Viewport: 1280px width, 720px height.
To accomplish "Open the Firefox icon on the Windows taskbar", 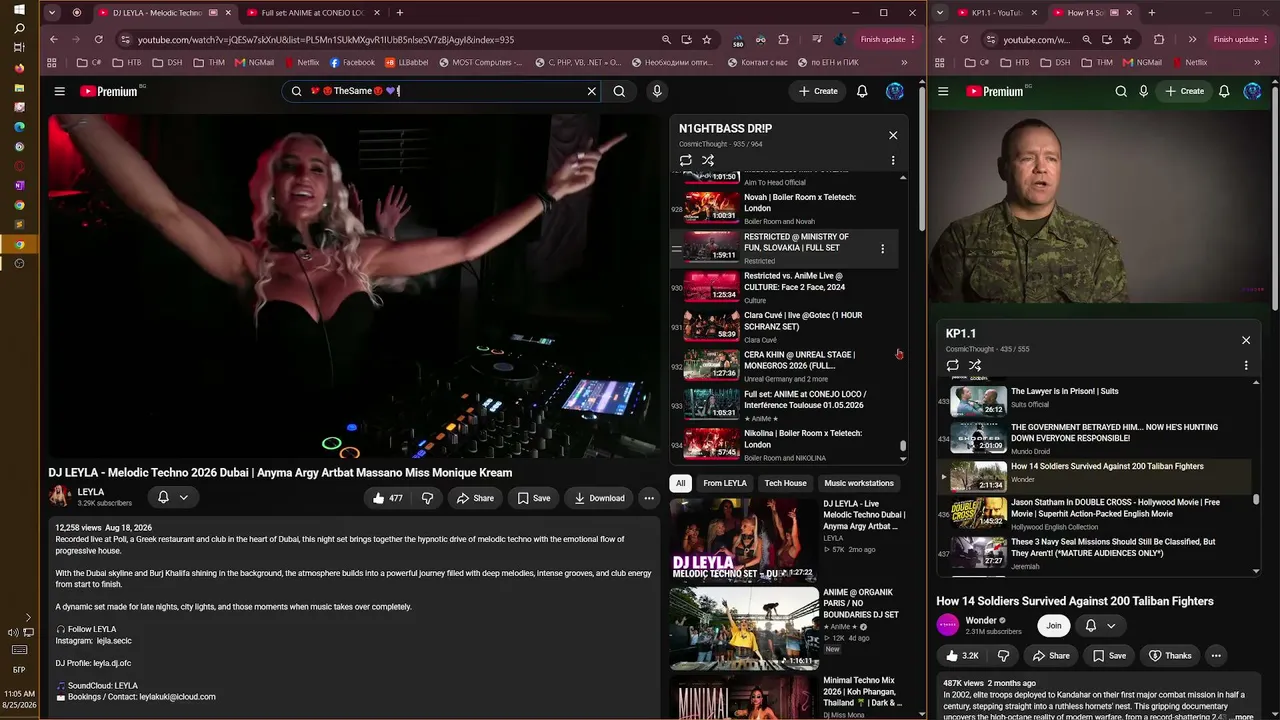I will click(x=19, y=68).
